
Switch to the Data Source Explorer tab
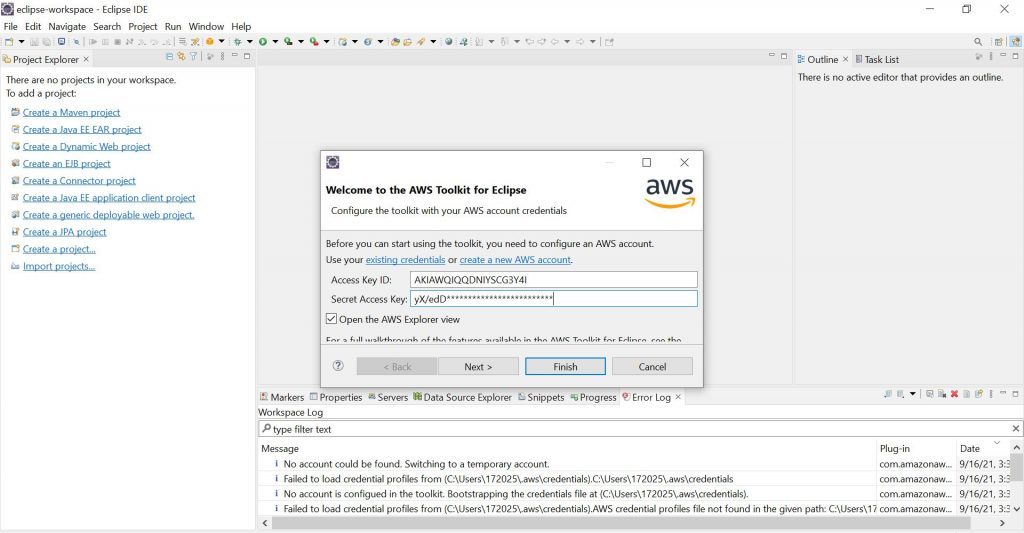(x=462, y=396)
